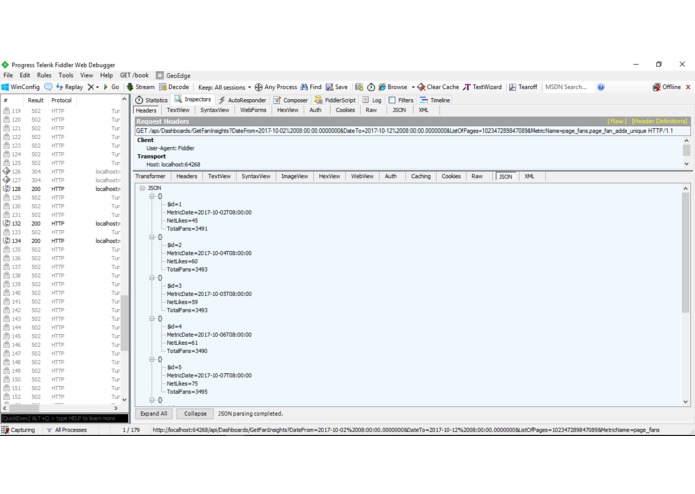Switch to the response Caching tab
Screen dimensions: 695x494
421,176
